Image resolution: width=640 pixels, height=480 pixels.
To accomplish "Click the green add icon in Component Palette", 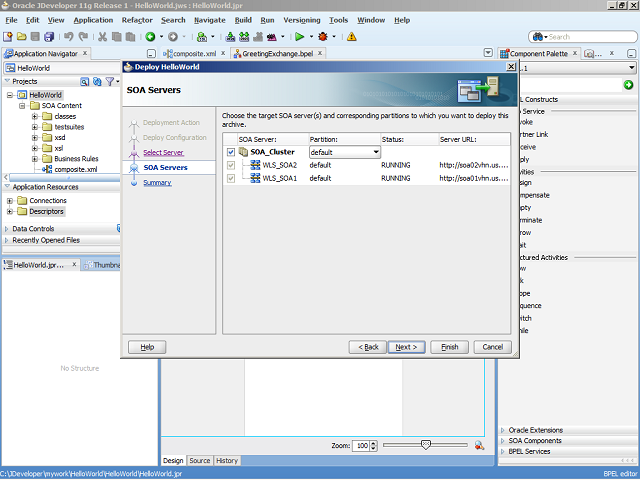I will [628, 85].
